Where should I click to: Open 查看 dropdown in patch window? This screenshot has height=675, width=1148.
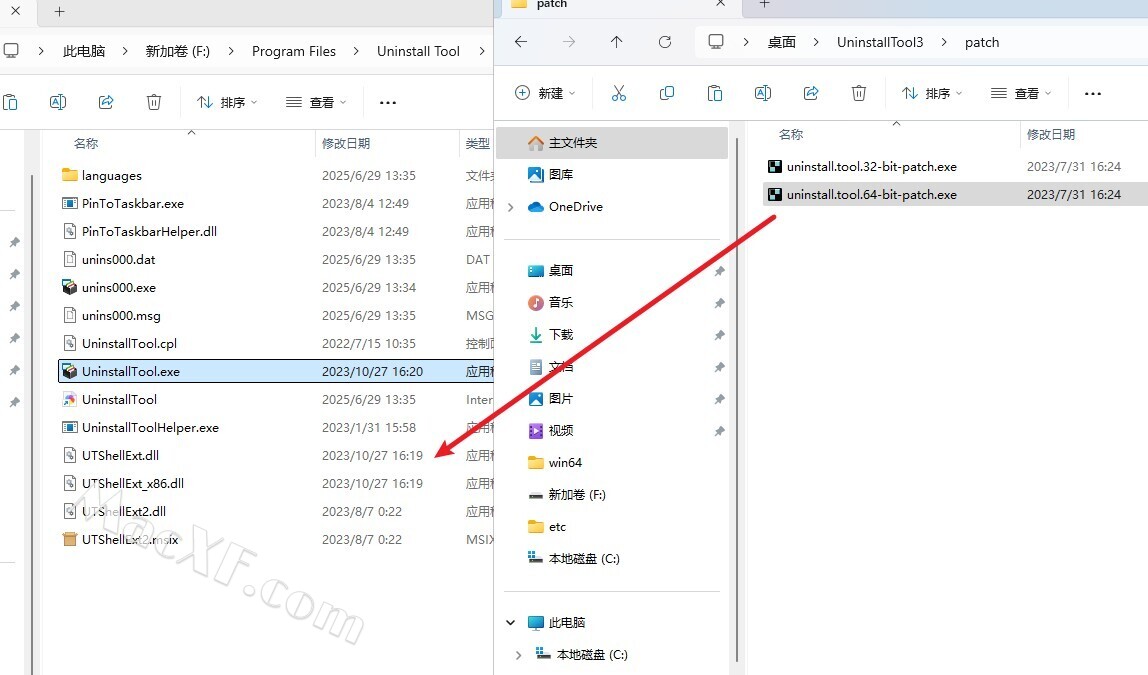1021,93
